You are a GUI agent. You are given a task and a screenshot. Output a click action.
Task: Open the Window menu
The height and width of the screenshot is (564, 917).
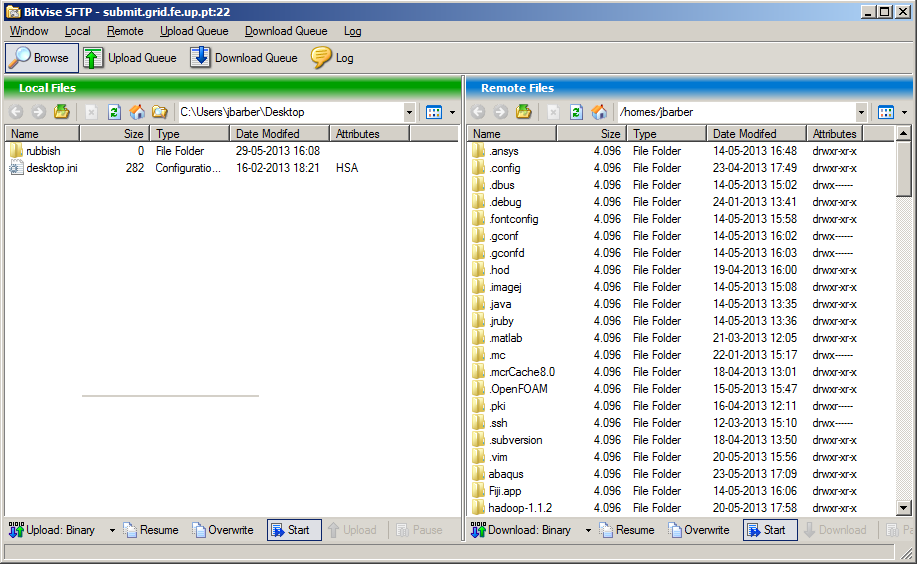[x=29, y=31]
